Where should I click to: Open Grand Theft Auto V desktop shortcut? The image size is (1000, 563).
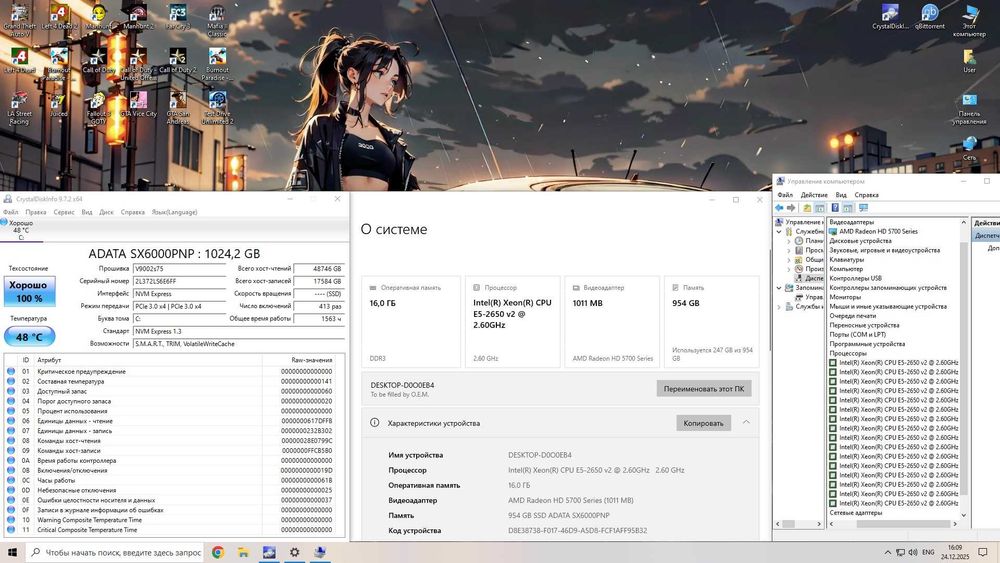(19, 20)
